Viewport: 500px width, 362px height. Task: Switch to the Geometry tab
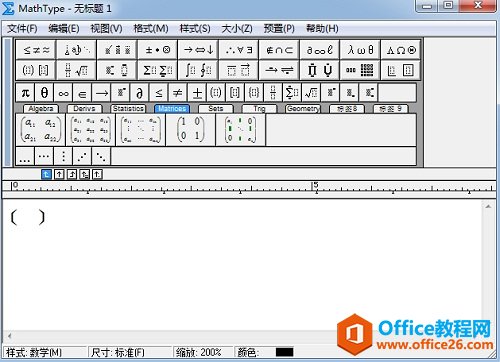[303, 109]
